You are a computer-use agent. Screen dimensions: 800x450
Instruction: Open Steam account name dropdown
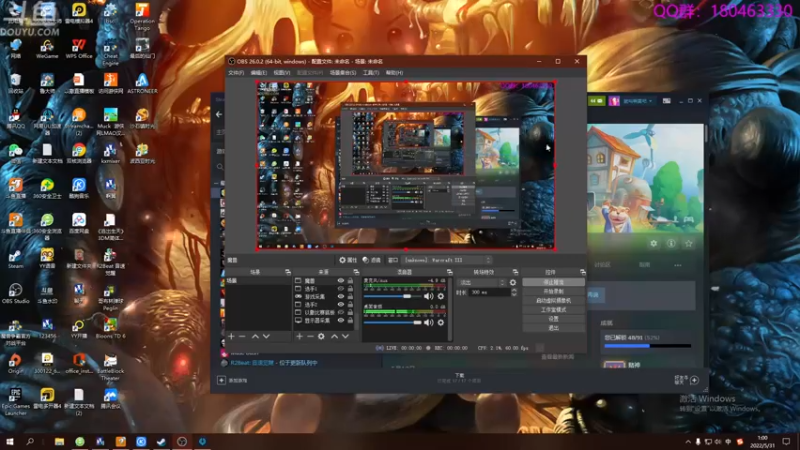[x=637, y=101]
